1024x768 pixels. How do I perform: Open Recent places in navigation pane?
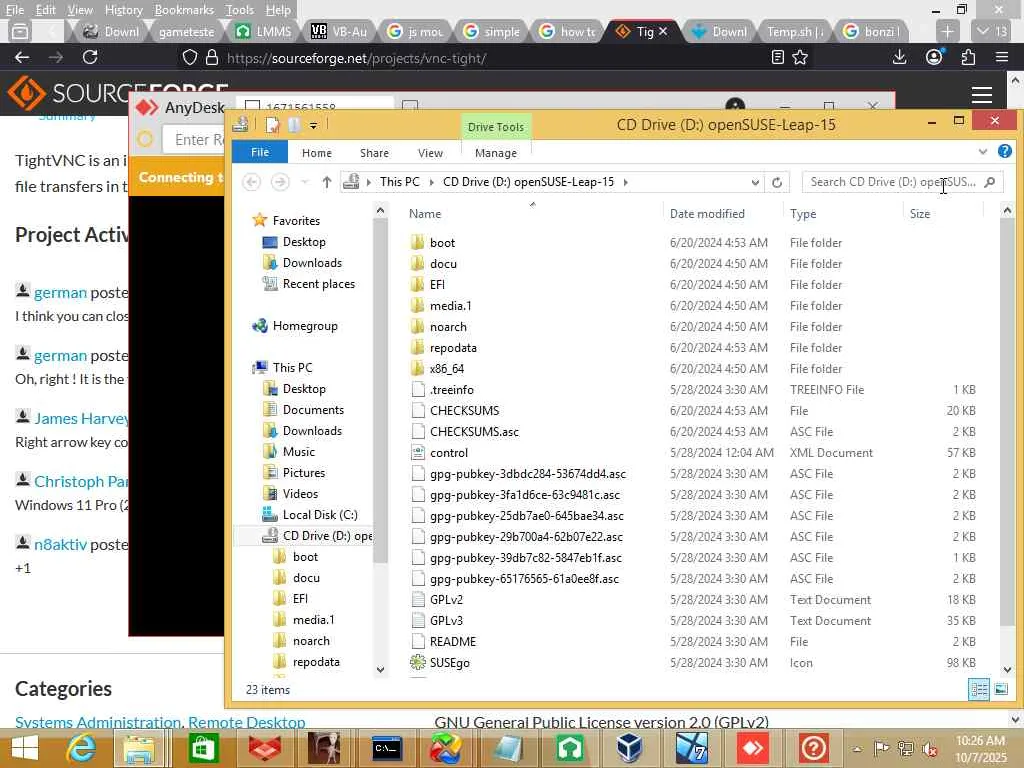click(x=319, y=284)
